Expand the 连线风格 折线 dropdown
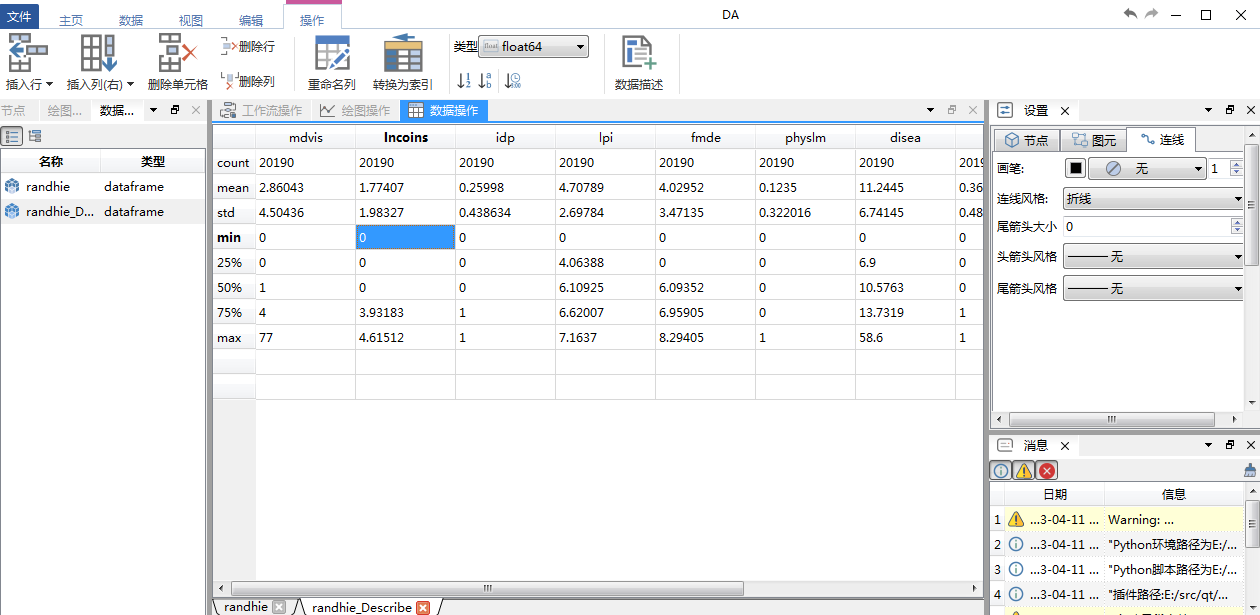 1152,199
